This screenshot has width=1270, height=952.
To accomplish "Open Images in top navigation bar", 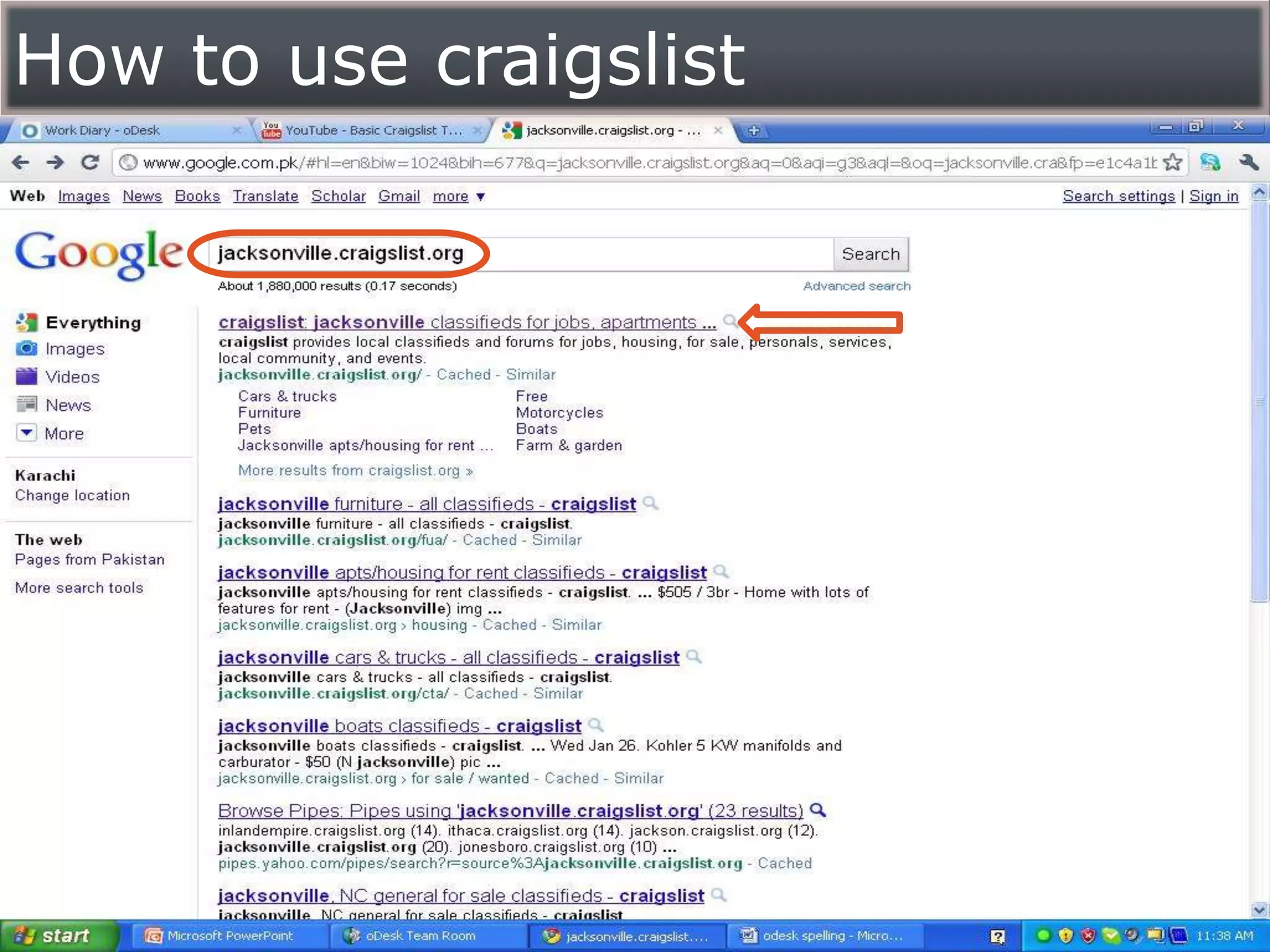I will (84, 196).
